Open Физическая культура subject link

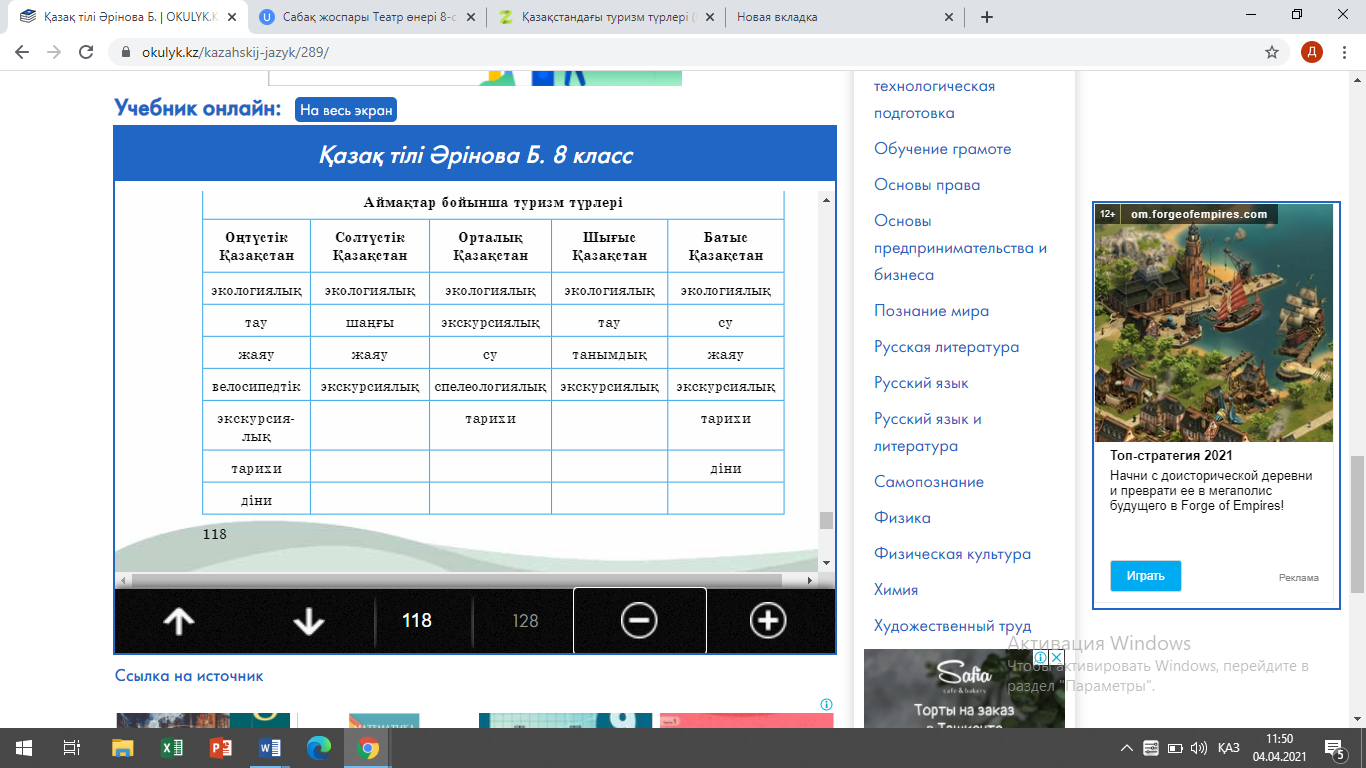[x=952, y=554]
